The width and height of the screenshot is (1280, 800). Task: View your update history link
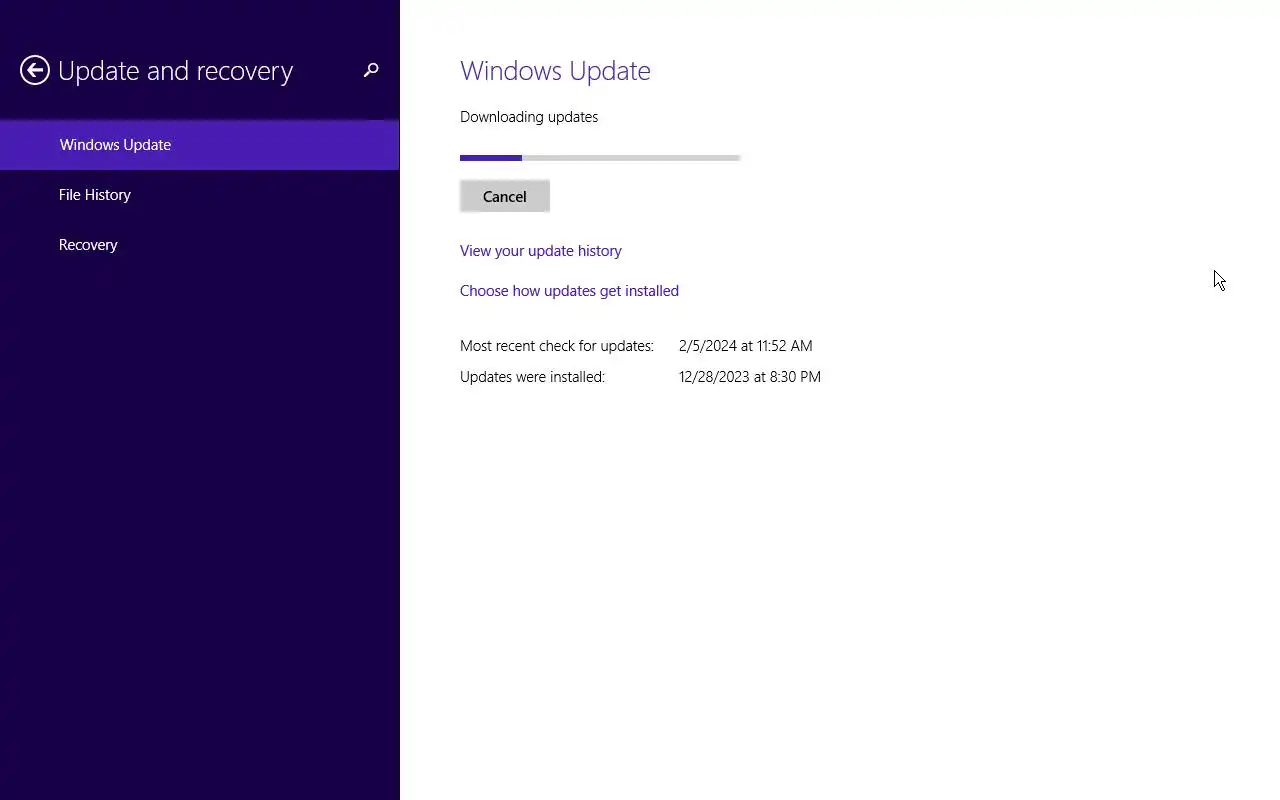[x=541, y=251]
